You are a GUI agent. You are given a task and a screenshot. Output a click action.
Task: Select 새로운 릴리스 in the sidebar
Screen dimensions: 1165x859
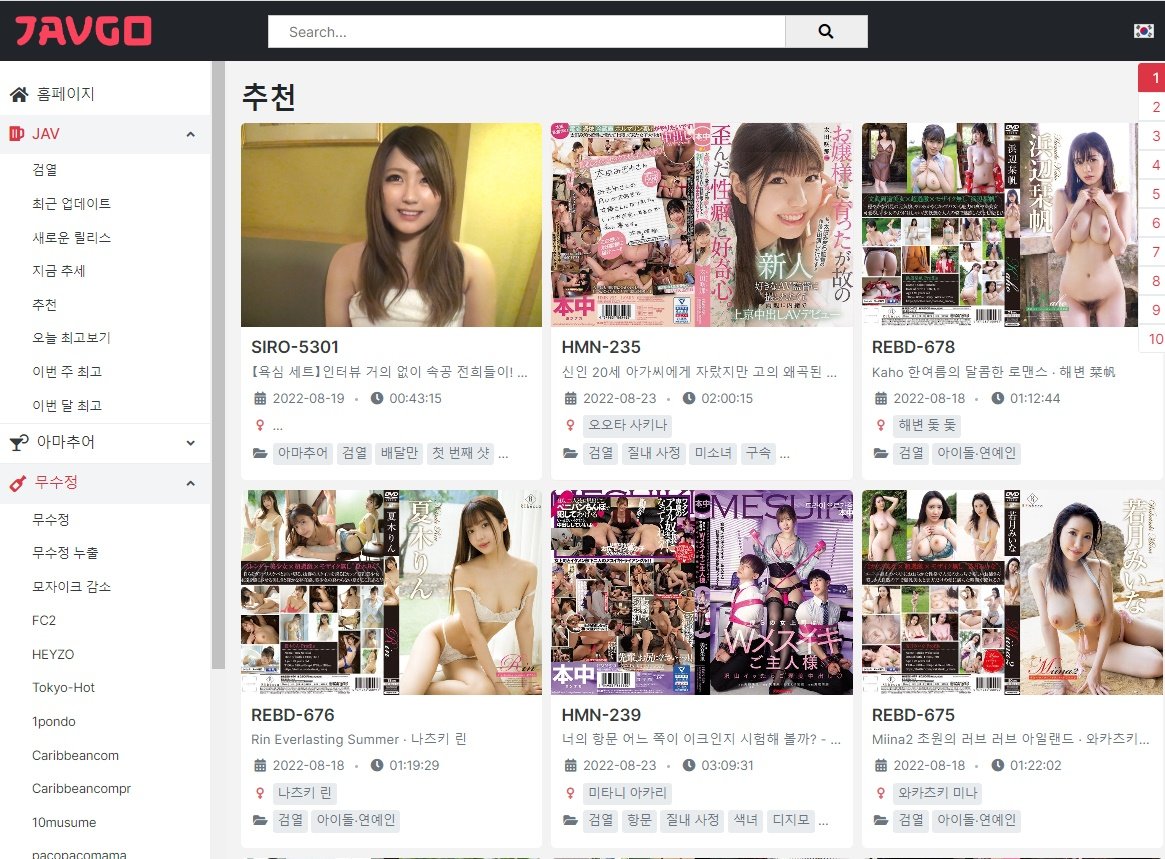tap(71, 238)
